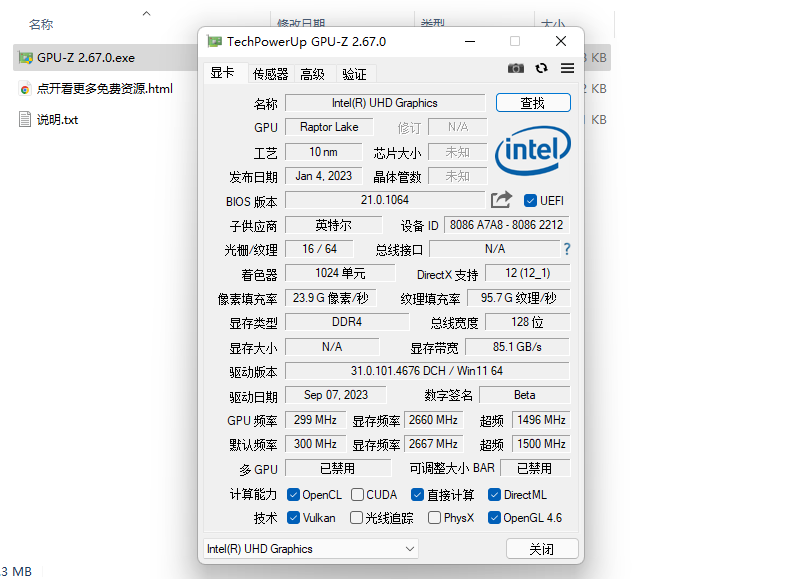Click the BIOS export share arrow icon
This screenshot has height=579, width=802.
coord(501,199)
